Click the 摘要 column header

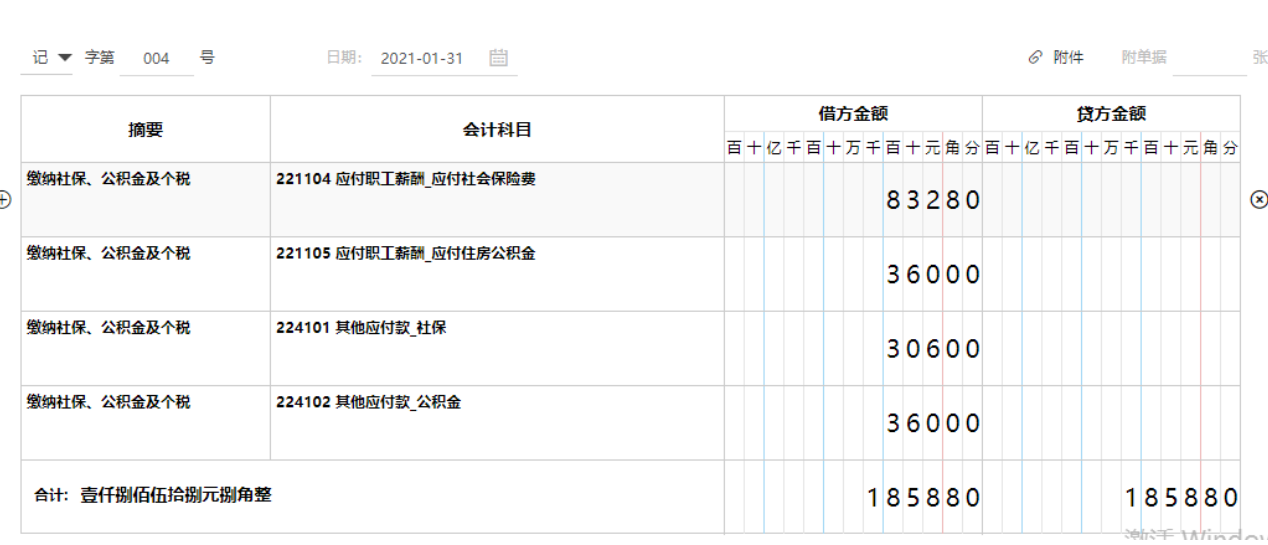point(146,130)
